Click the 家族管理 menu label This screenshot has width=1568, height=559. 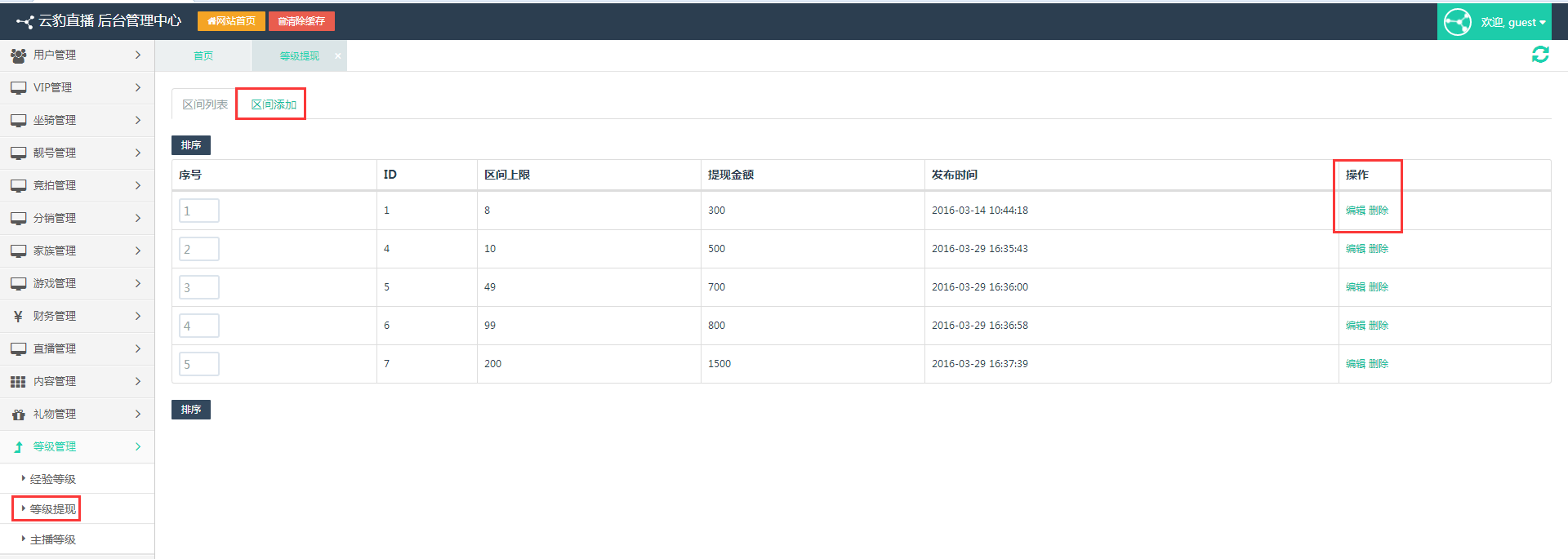click(55, 251)
